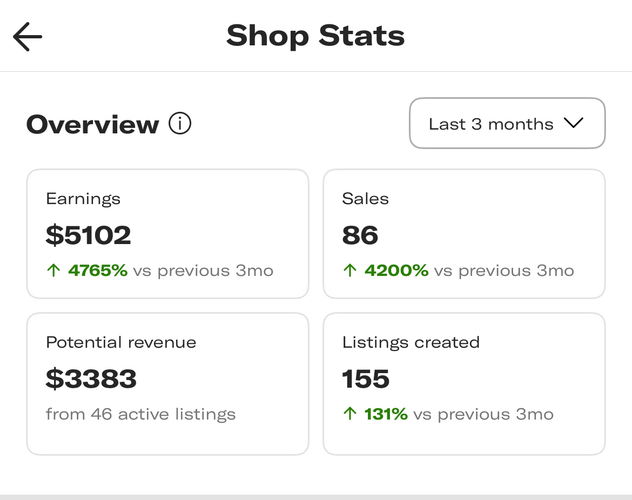Click the green up arrow under Sales

click(349, 271)
